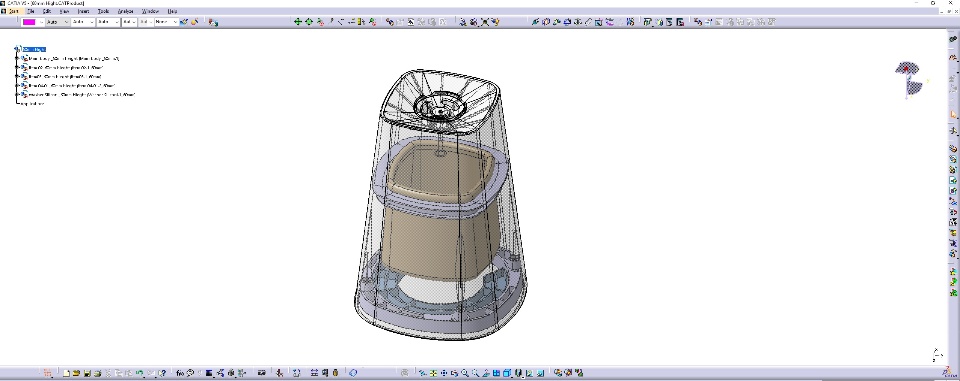Open the layer dropdown set to None
Image resolution: width=960 pixels, height=381 pixels.
pos(166,22)
